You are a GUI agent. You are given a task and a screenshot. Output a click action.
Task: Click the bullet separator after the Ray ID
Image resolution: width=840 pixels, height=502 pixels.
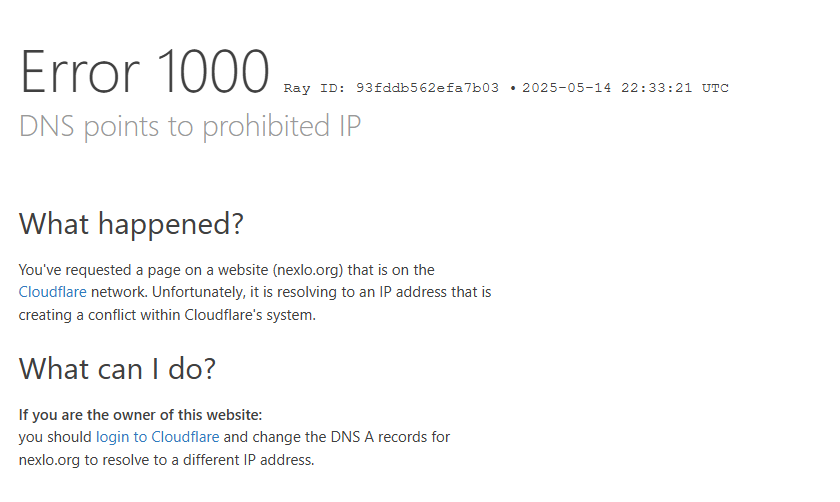(513, 88)
